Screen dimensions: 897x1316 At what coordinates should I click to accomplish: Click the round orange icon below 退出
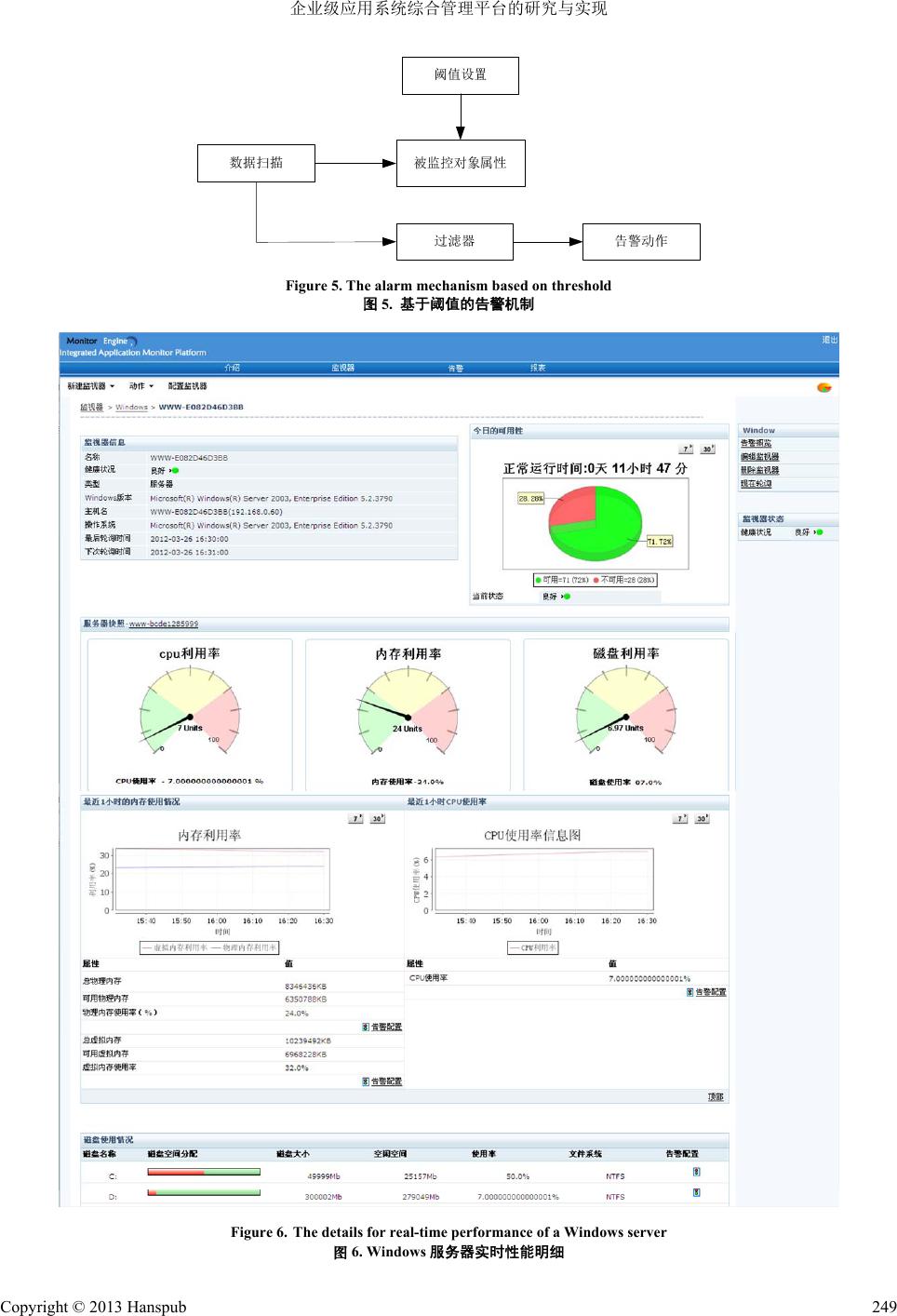(823, 387)
